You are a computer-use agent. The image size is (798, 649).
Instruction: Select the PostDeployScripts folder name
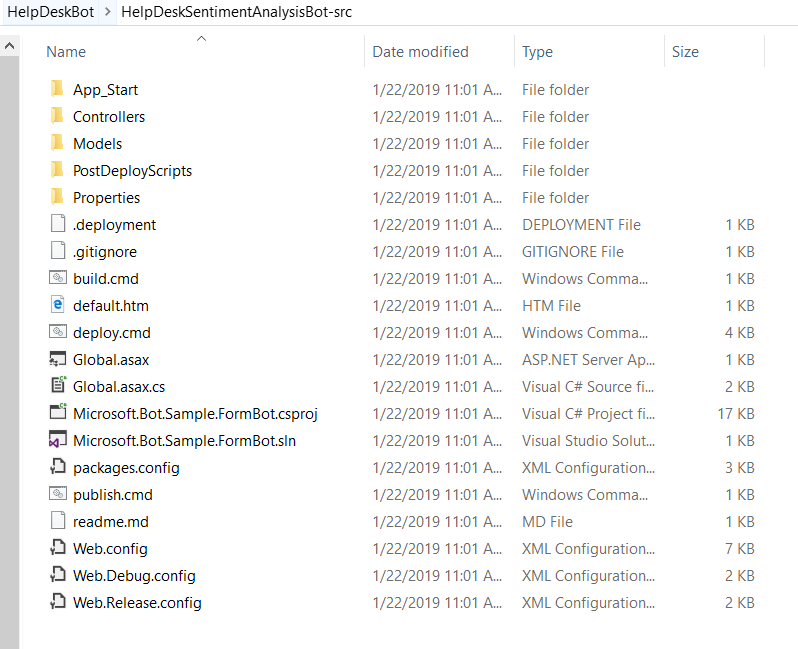(132, 171)
